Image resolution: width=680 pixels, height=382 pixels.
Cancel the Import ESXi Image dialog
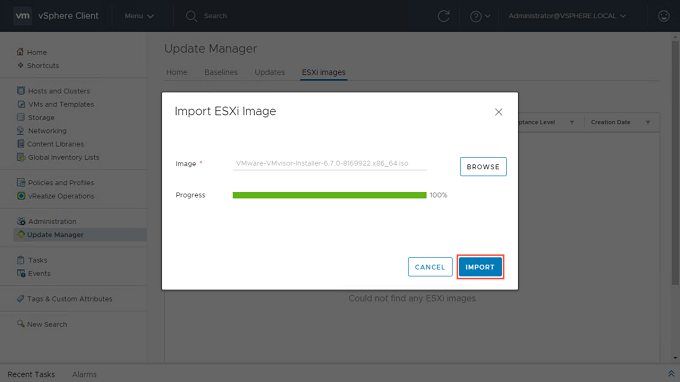tap(430, 267)
